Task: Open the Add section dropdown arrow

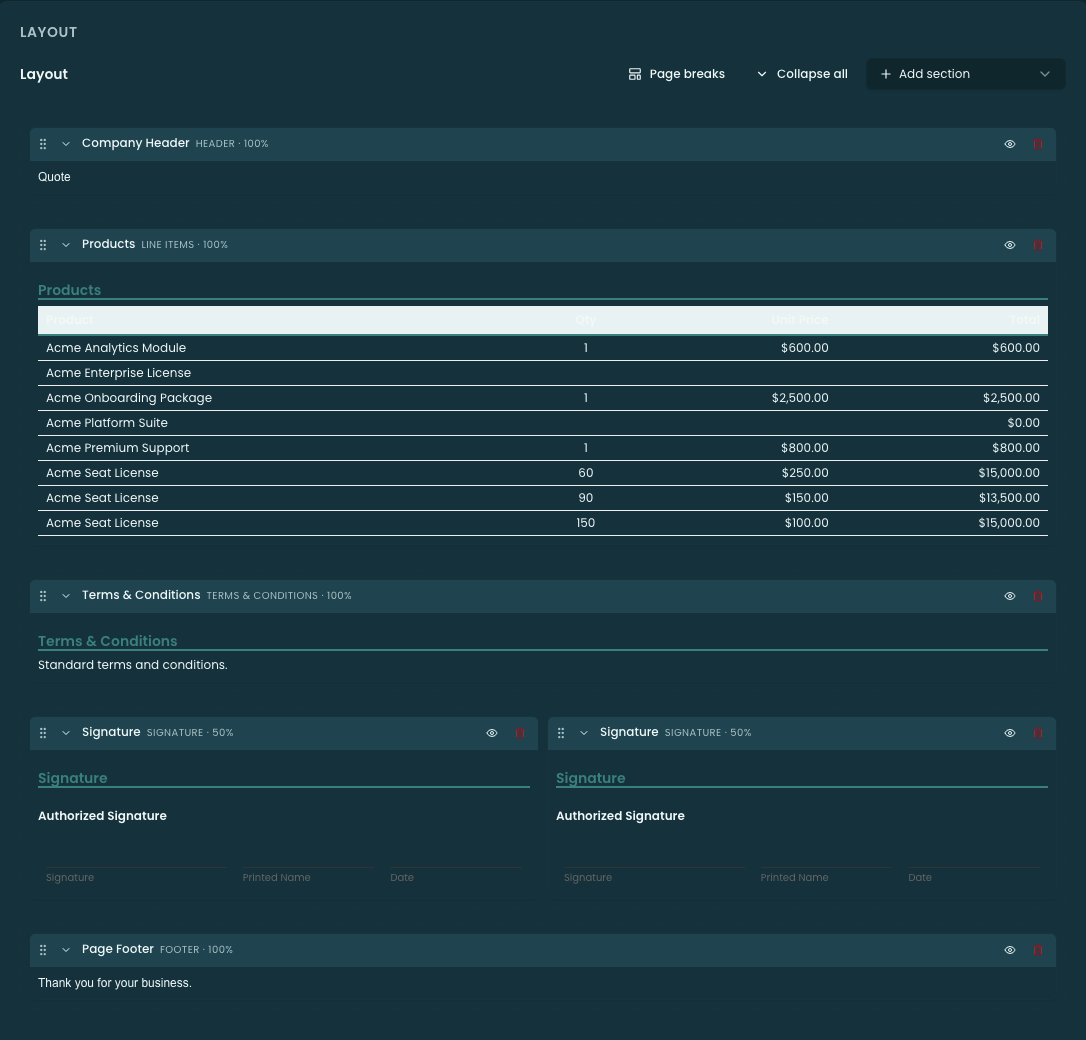Action: 1044,74
